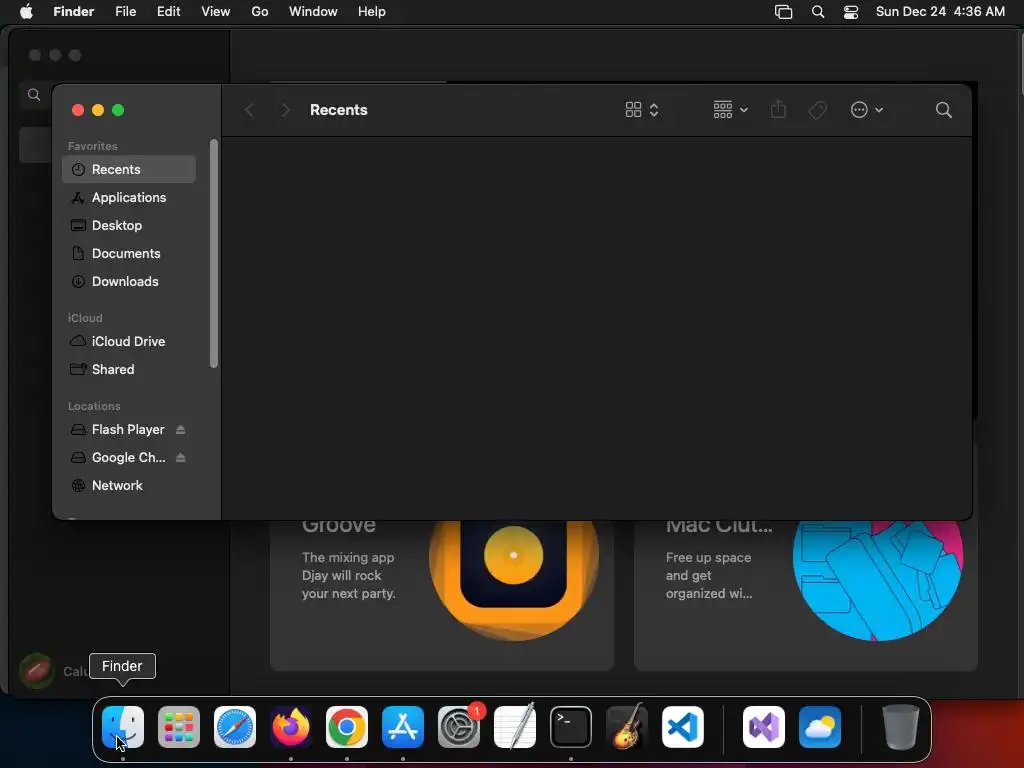Open the File menu

(x=125, y=12)
